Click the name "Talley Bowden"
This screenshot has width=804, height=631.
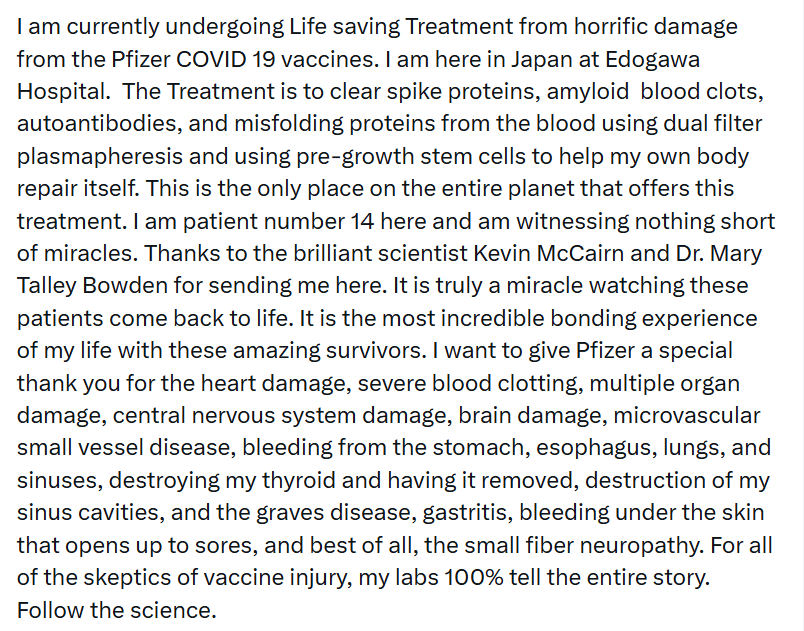point(111,286)
